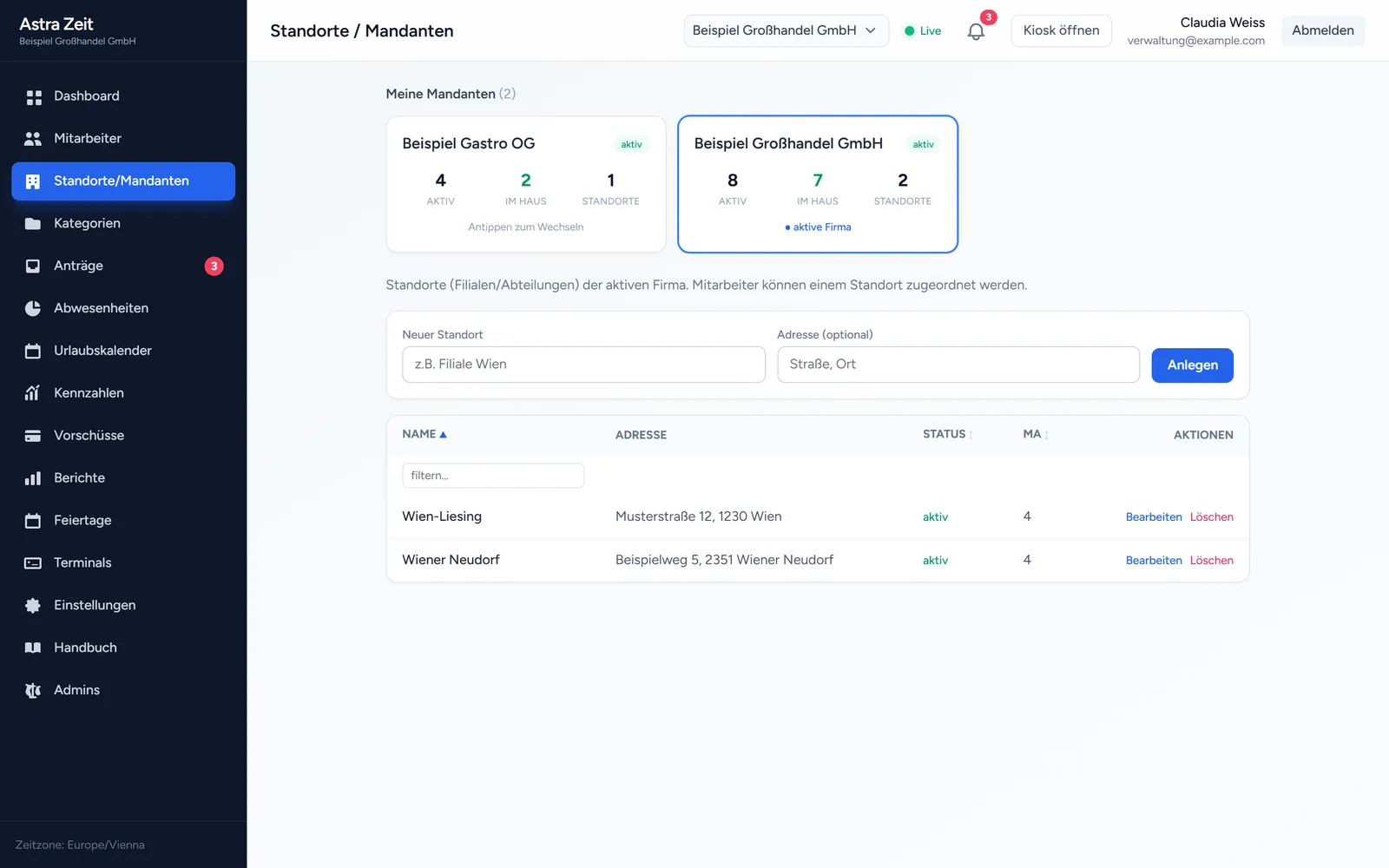This screenshot has height=868, width=1389.
Task: Click the Vorschüsse card icon
Action: click(33, 436)
